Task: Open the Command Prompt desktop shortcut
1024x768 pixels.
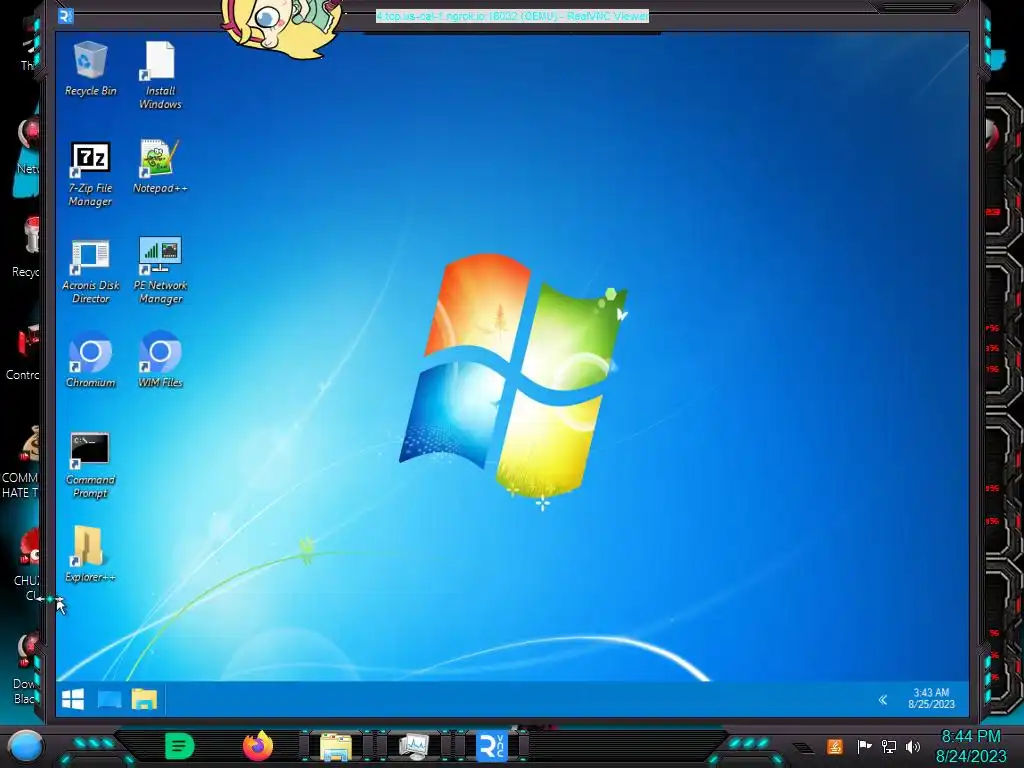Action: (x=90, y=466)
